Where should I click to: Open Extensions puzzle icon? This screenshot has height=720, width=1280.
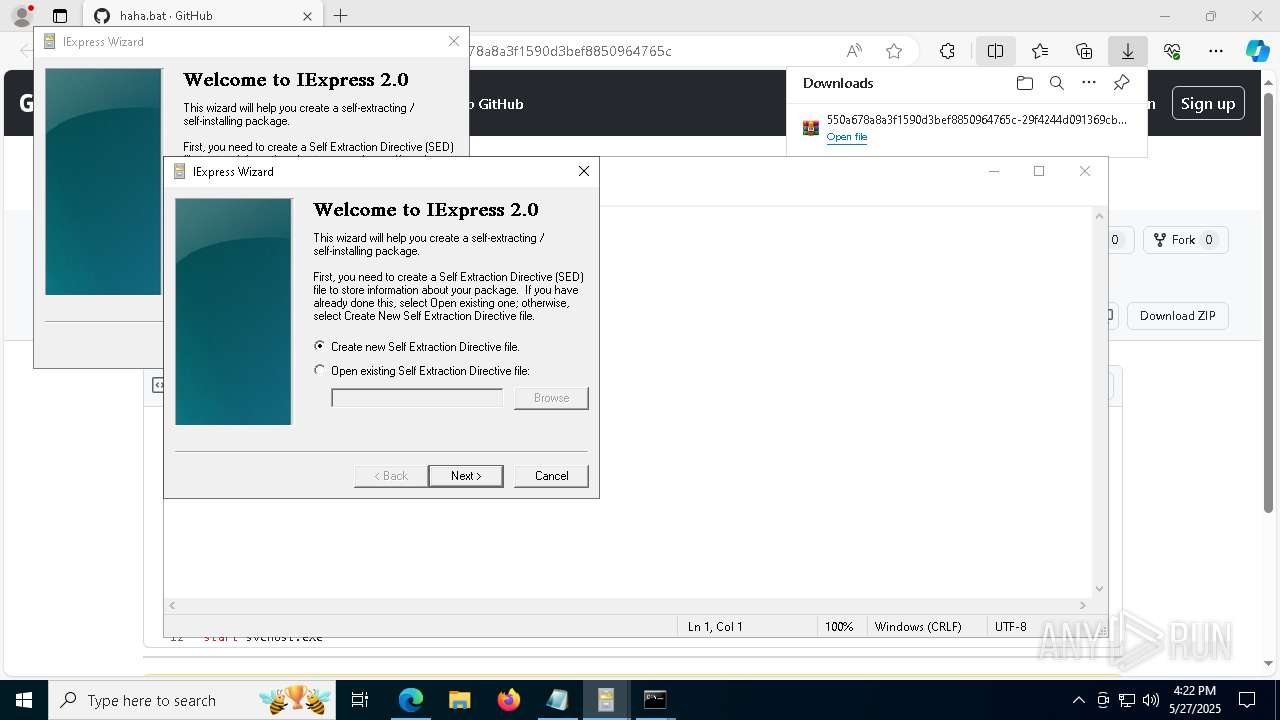[x=947, y=51]
